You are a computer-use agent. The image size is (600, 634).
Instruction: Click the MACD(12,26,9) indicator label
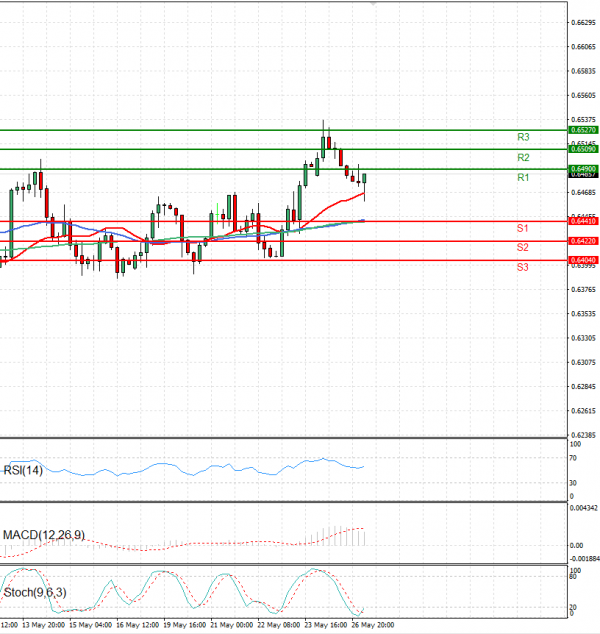pos(44,535)
